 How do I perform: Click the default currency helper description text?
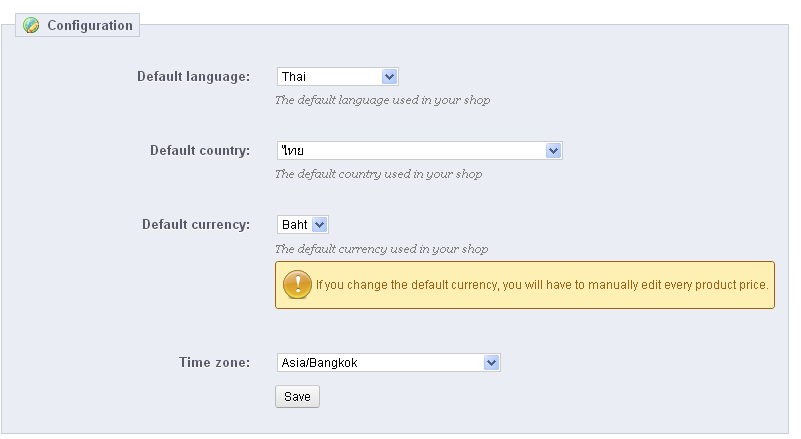381,249
